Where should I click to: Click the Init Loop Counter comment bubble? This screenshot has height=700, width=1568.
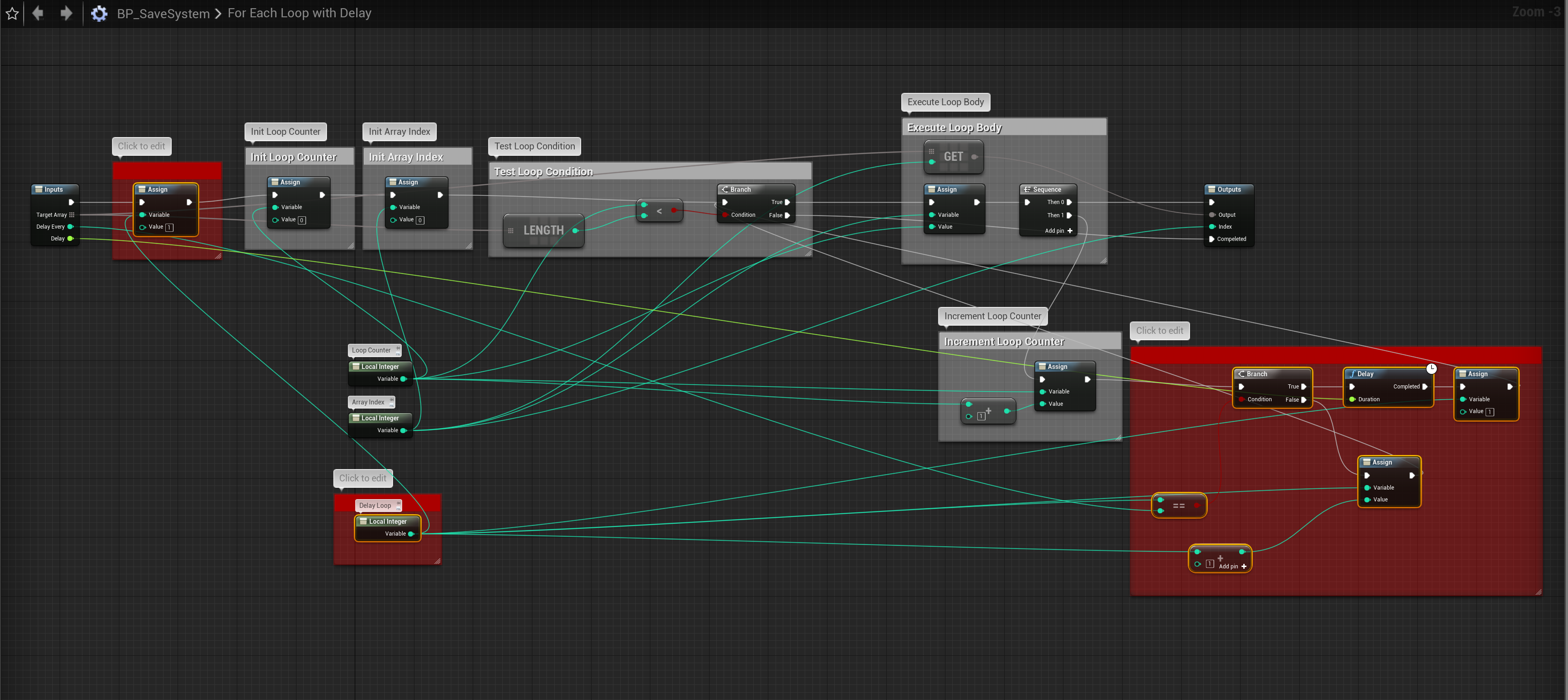click(x=286, y=132)
